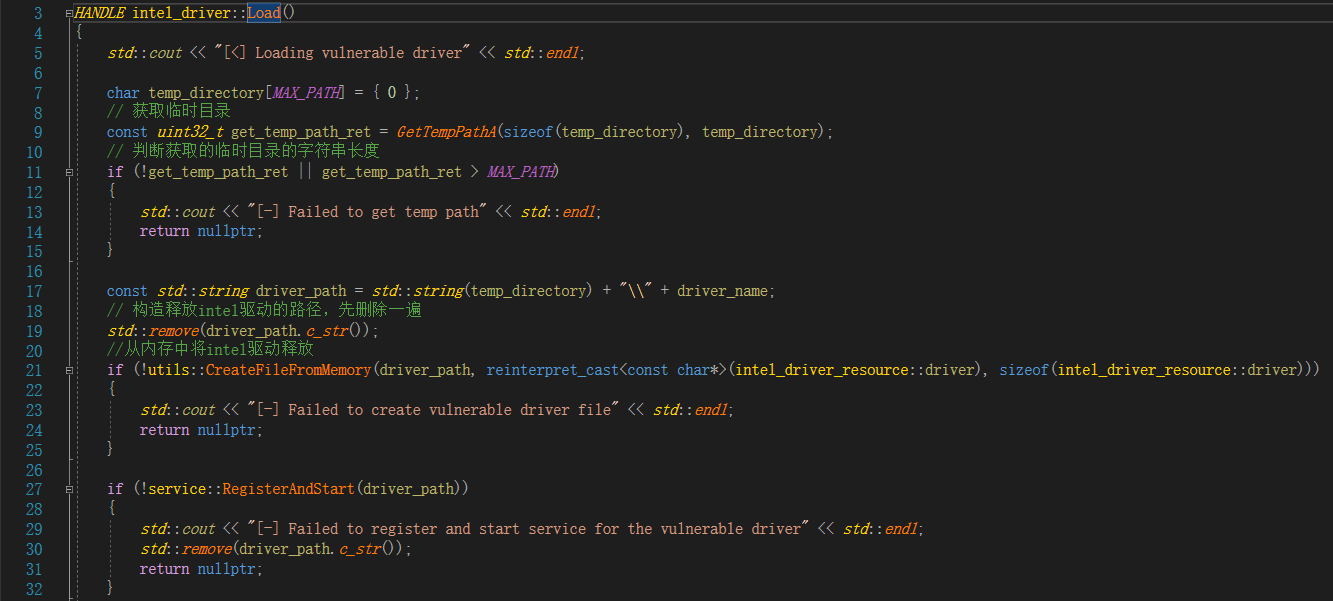The width and height of the screenshot is (1333, 601).
Task: Click line number 32 in the gutter
Action: pyautogui.click(x=34, y=589)
